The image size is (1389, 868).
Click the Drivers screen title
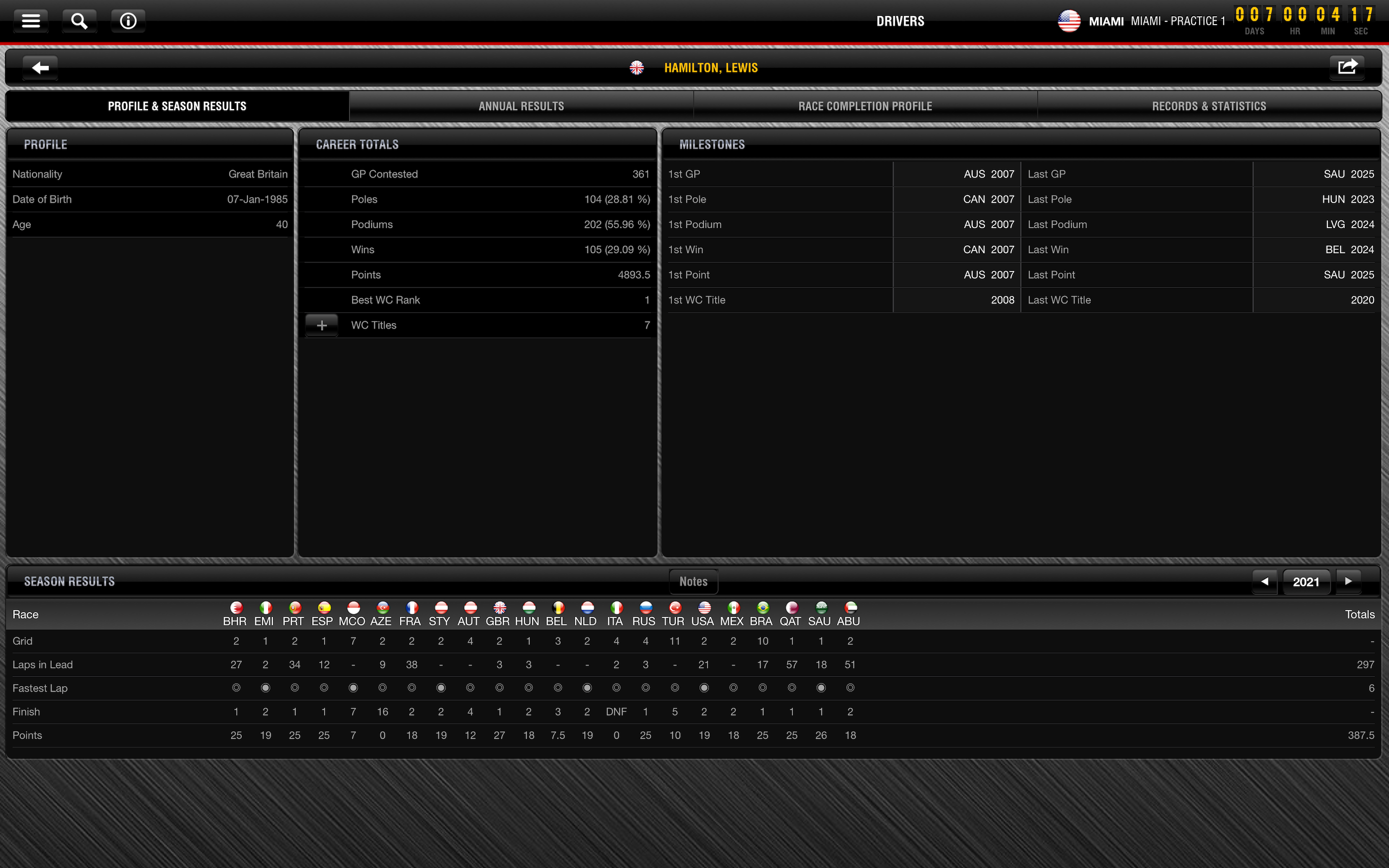tap(900, 21)
